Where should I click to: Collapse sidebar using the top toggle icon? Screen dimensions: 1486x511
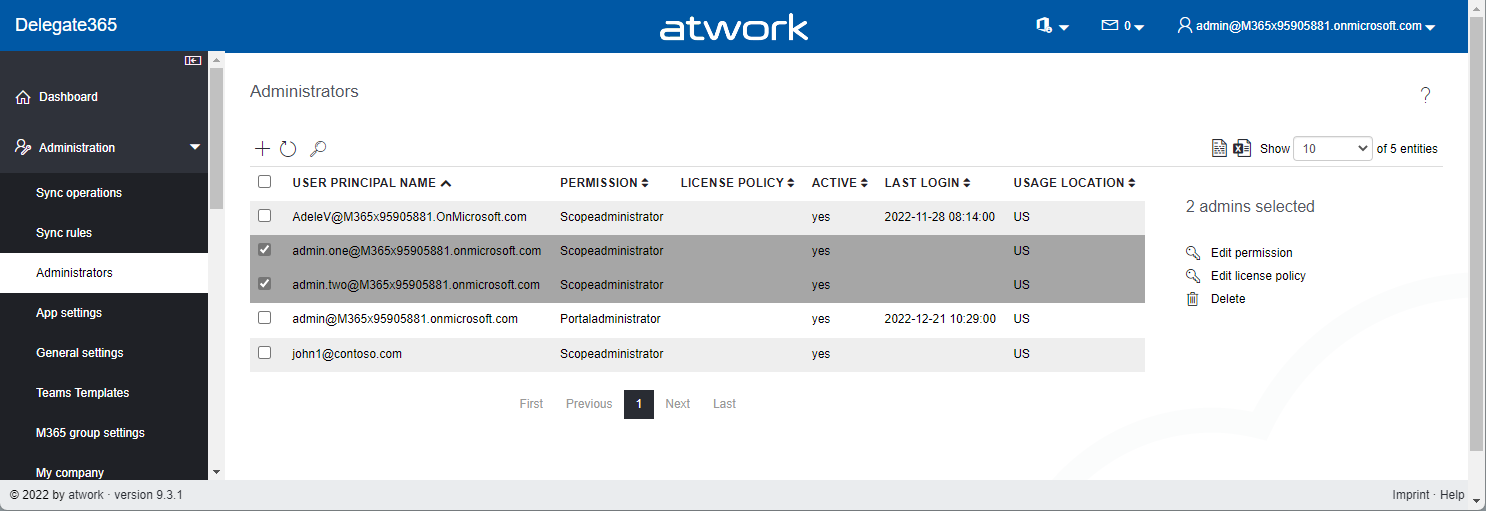coord(193,61)
